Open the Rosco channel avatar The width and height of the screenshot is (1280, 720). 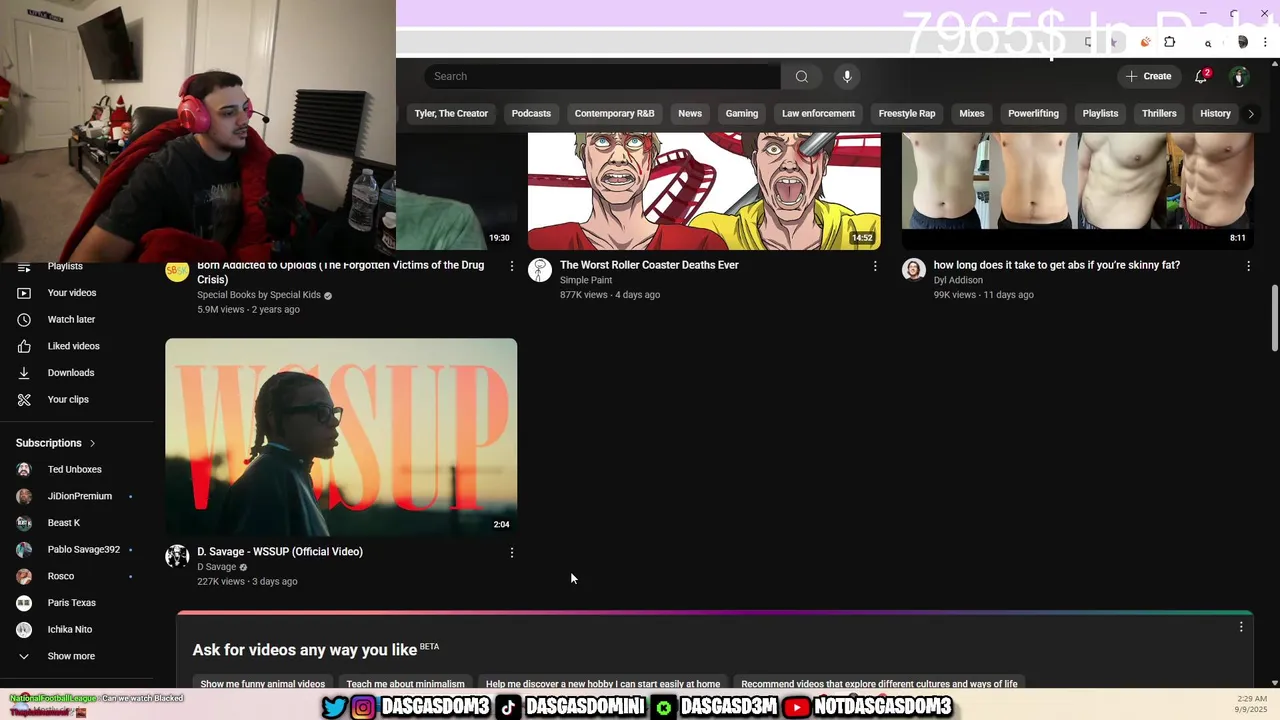tap(24, 576)
